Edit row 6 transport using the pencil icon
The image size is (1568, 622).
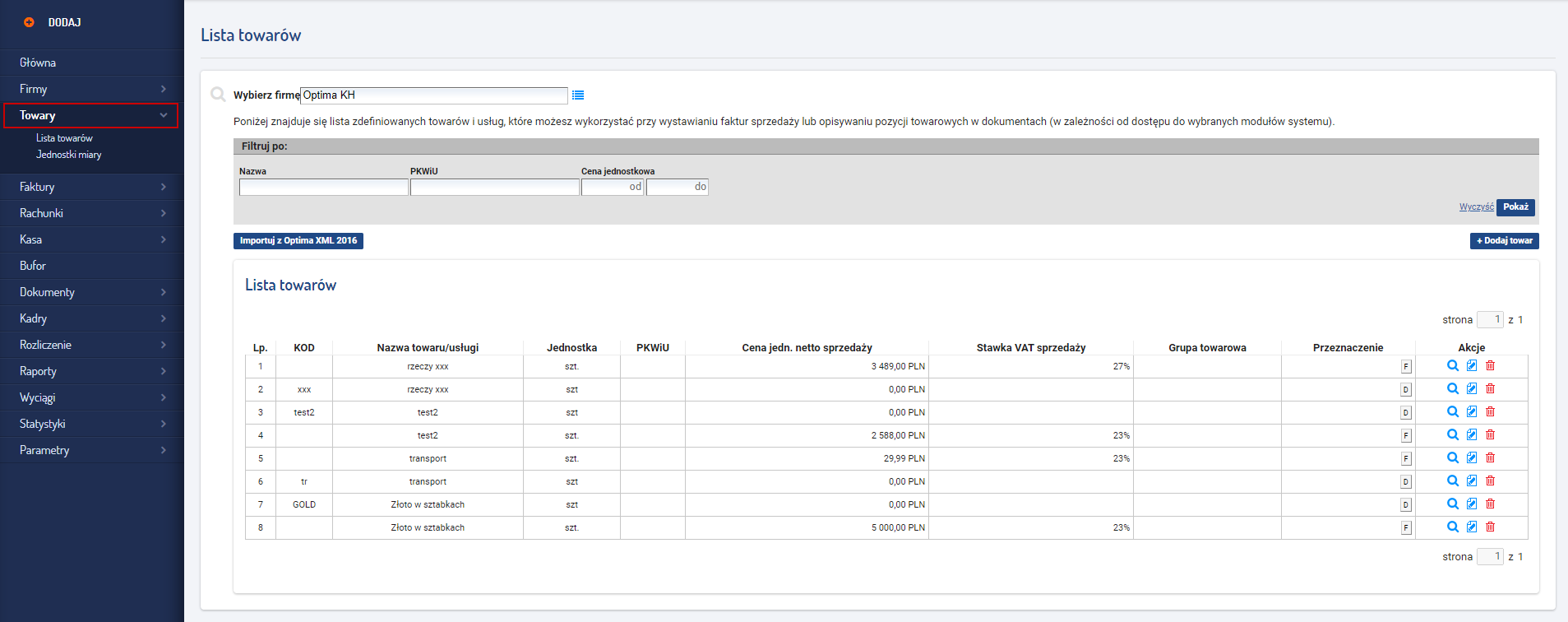(1472, 480)
